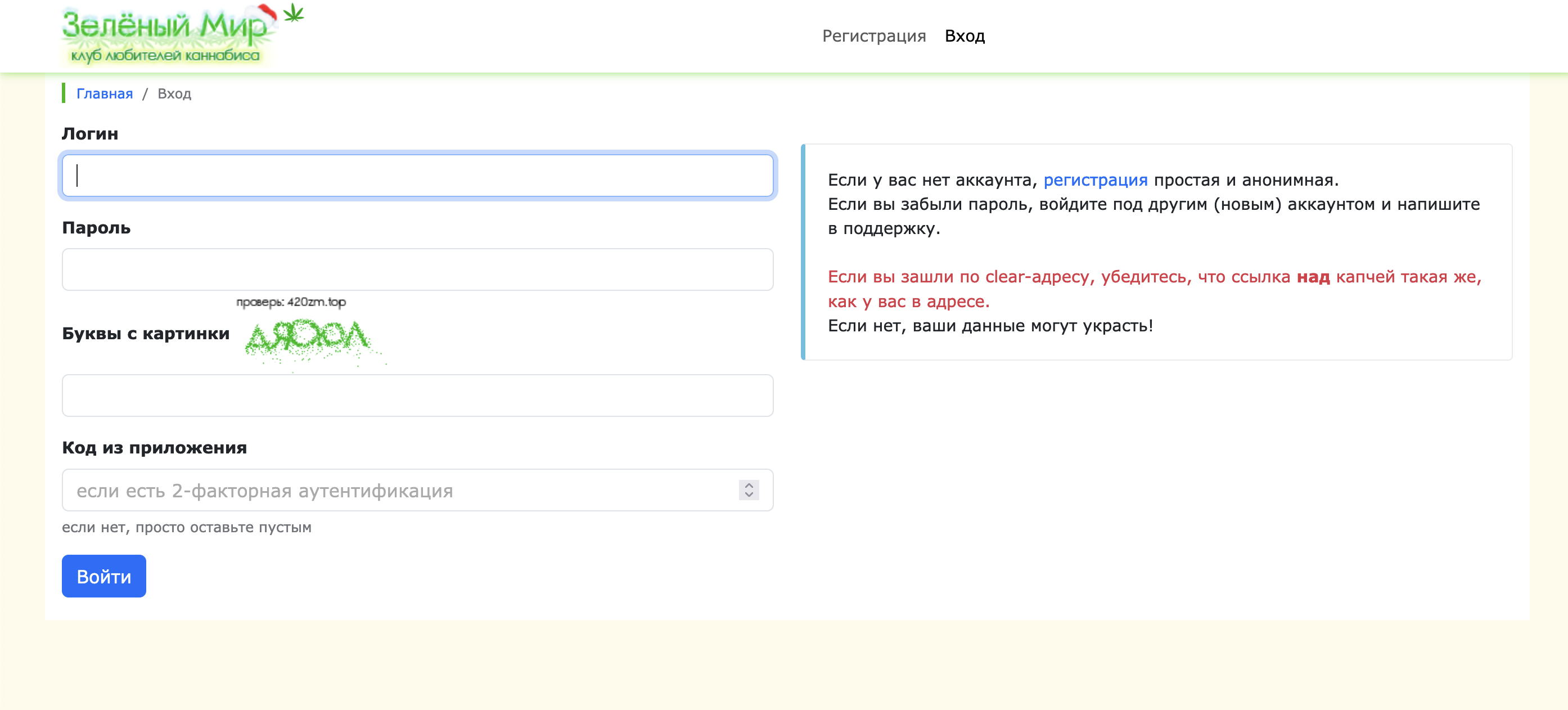The image size is (1568, 710).
Task: Click into the Пароль password field
Action: pyautogui.click(x=417, y=269)
